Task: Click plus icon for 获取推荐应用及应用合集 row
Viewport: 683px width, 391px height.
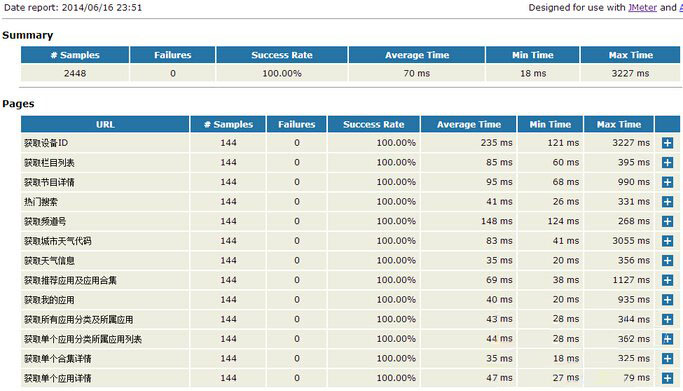Action: click(667, 280)
